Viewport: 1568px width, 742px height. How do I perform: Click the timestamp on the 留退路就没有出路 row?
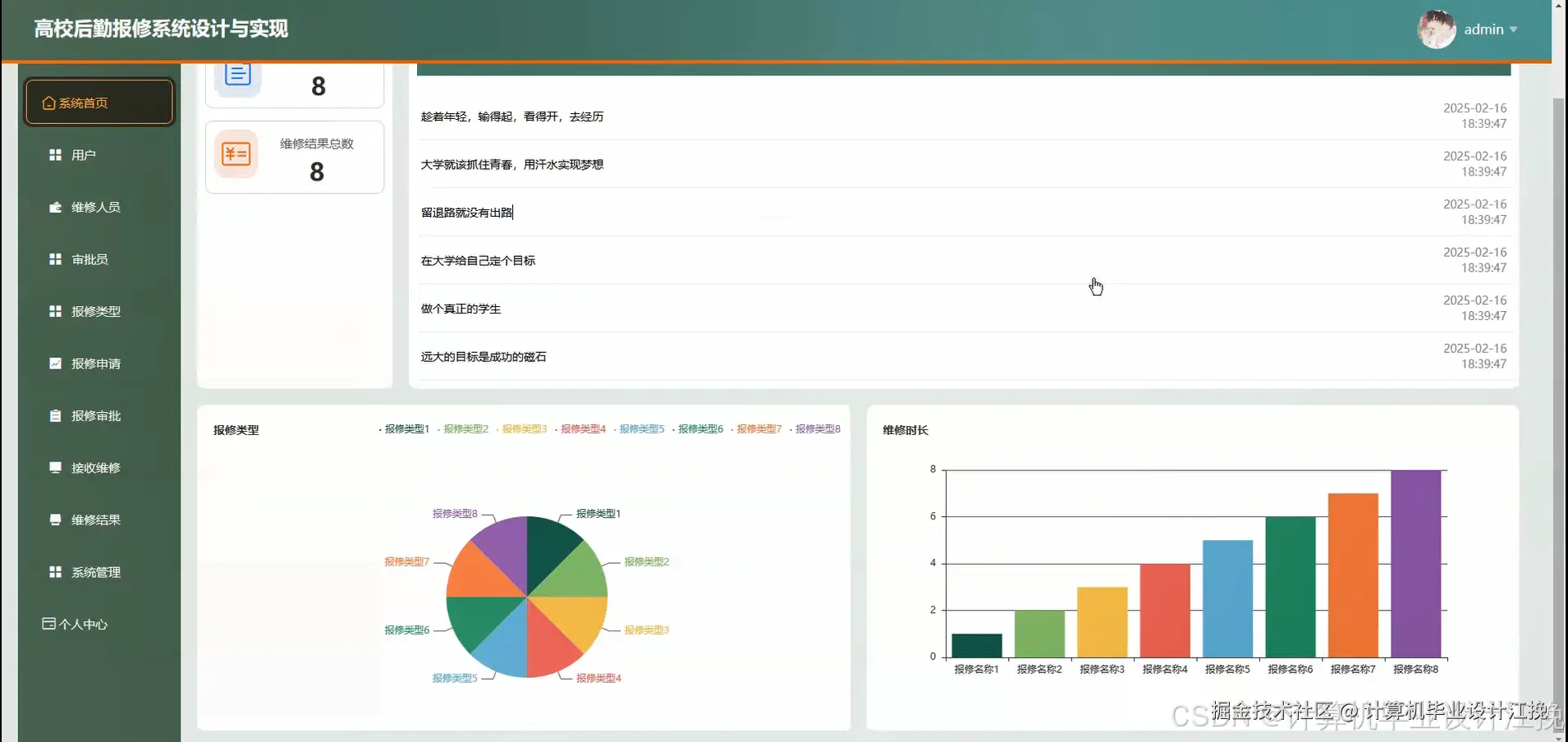pyautogui.click(x=1475, y=213)
